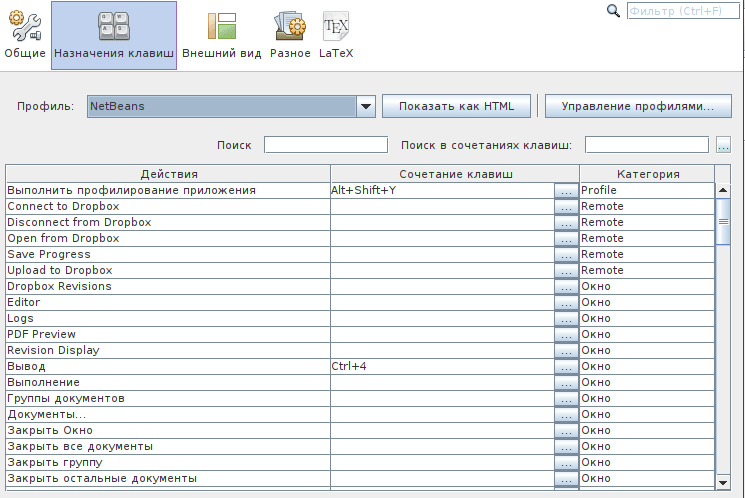This screenshot has height=498, width=745.
Task: Click the vertical scrollbar thumb
Action: pos(723,221)
